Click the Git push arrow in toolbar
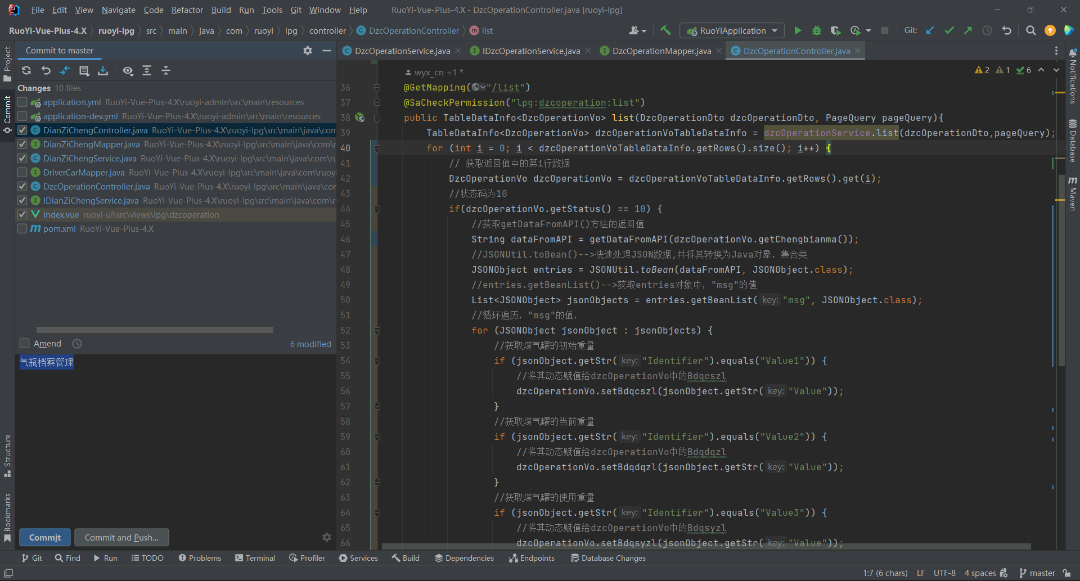This screenshot has height=581, width=1080. pos(967,31)
